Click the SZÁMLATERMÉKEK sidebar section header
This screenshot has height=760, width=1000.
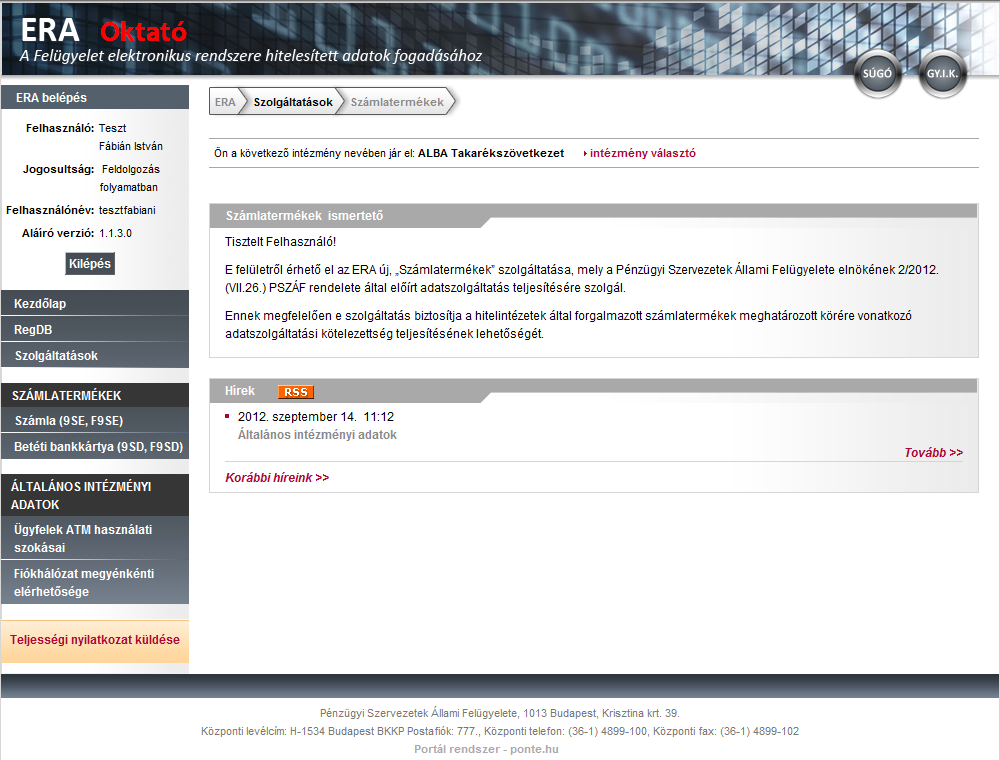click(95, 395)
